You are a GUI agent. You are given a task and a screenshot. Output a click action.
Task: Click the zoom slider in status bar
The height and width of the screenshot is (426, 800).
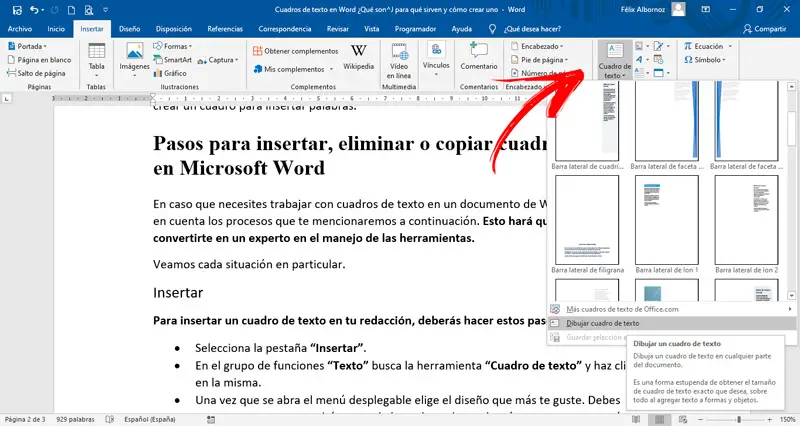734,419
